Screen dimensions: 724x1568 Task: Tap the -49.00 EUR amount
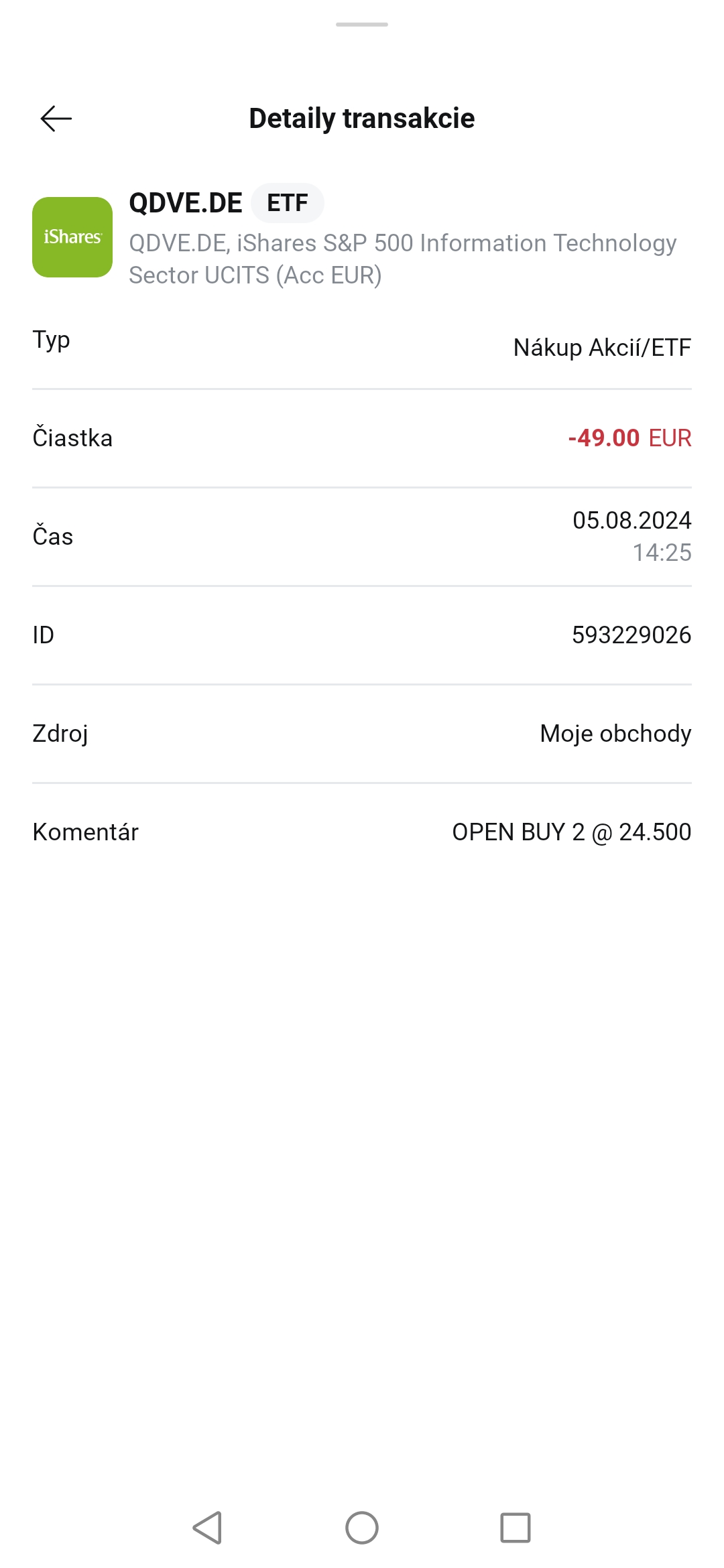[x=629, y=438]
